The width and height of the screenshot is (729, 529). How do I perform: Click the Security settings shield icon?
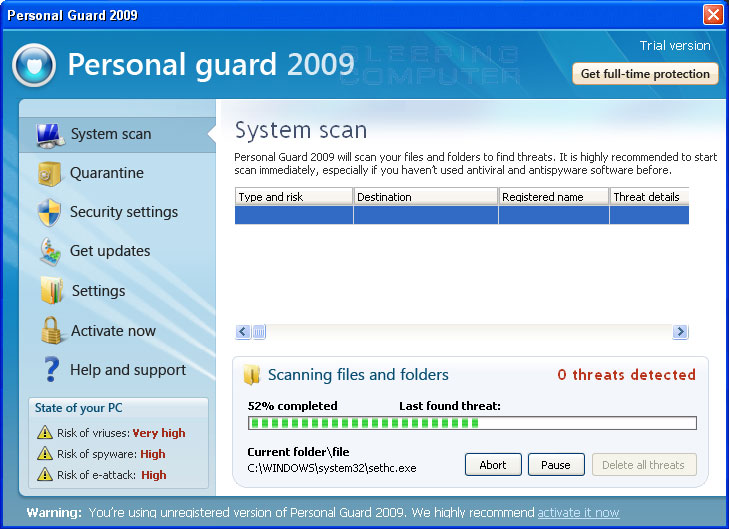coord(50,212)
